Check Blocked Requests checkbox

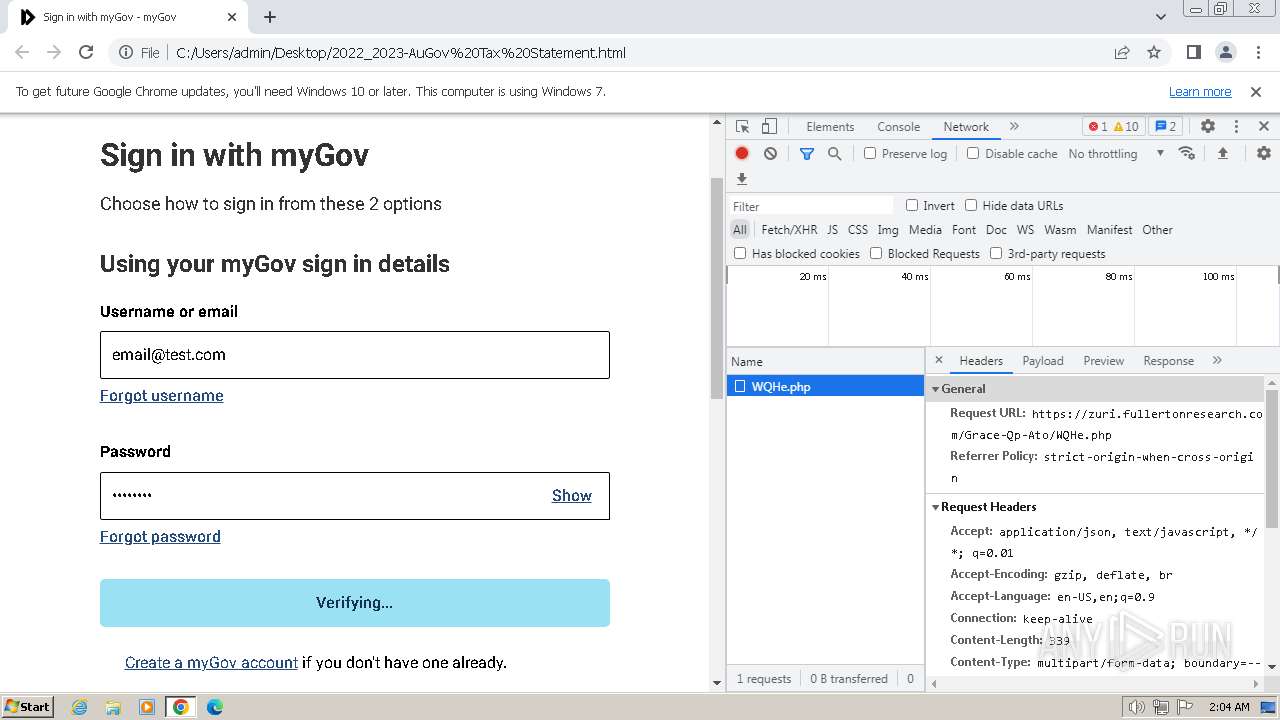pos(876,253)
